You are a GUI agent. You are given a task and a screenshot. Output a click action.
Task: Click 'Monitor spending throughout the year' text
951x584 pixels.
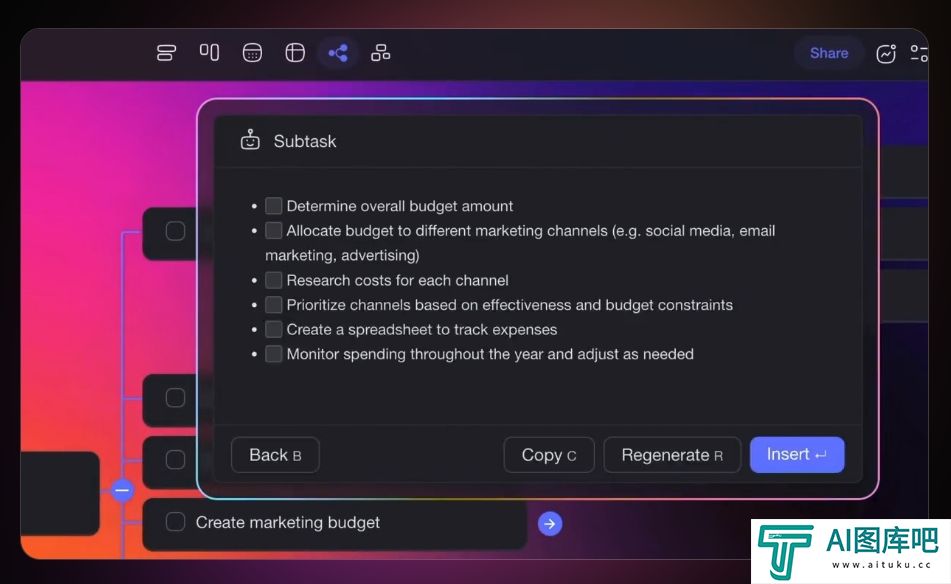[490, 354]
